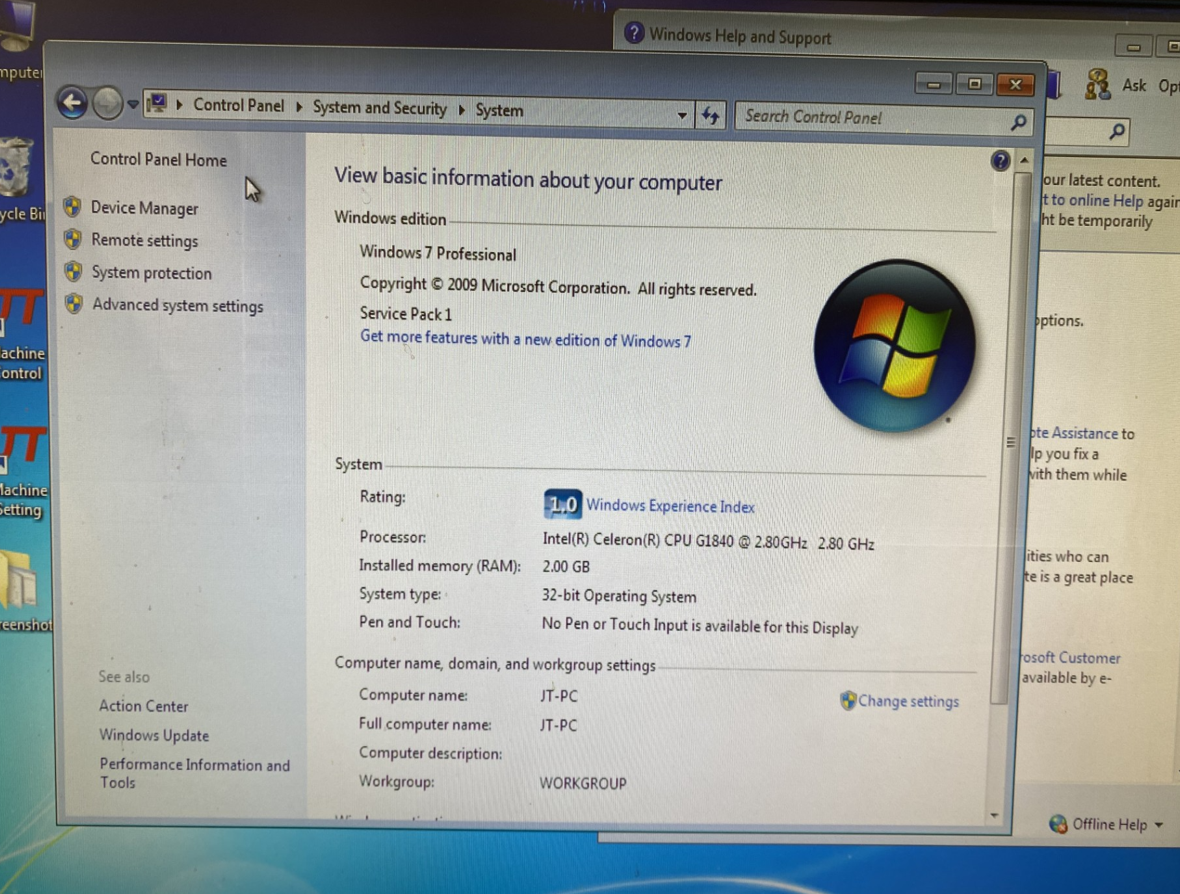This screenshot has height=894, width=1180.
Task: Open Advanced system settings
Action: [x=178, y=305]
